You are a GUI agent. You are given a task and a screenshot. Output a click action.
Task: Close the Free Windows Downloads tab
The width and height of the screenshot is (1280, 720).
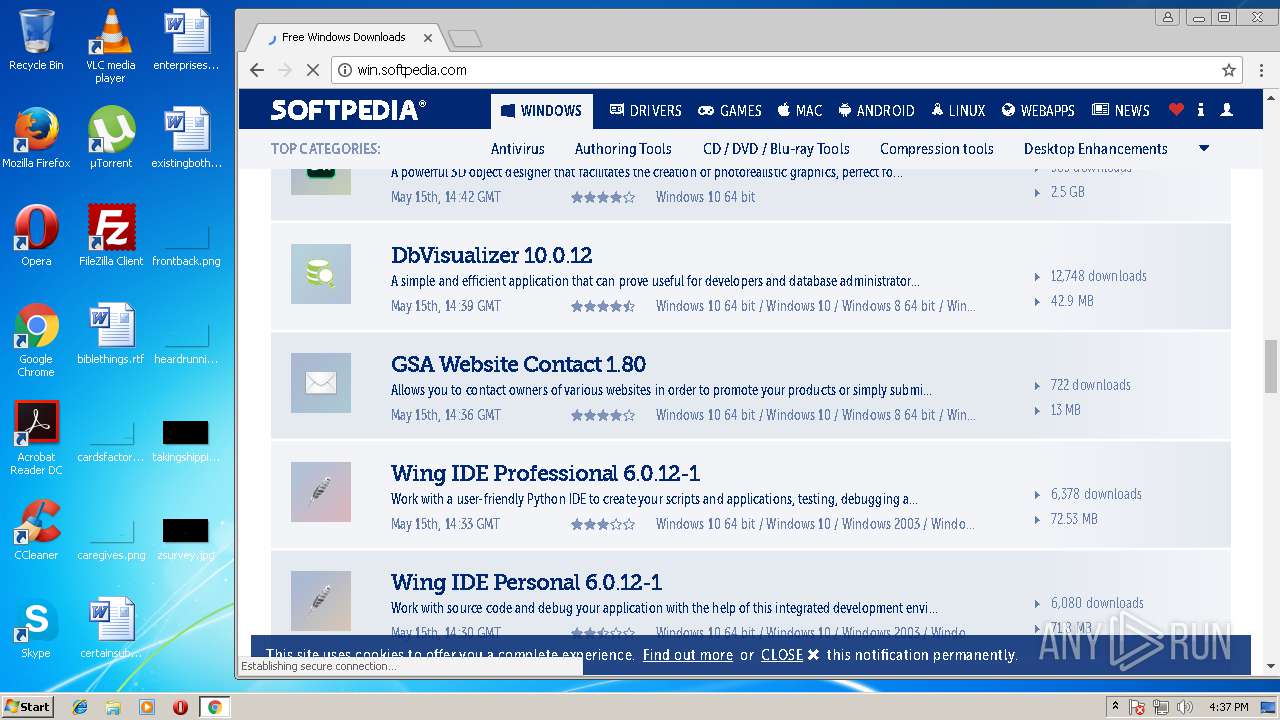coord(428,37)
